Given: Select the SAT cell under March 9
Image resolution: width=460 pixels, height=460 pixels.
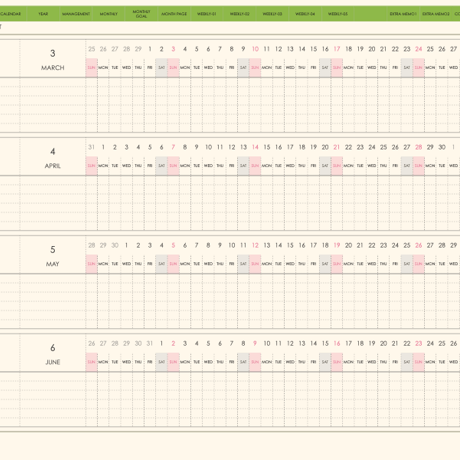Looking at the screenshot, I should (x=243, y=68).
